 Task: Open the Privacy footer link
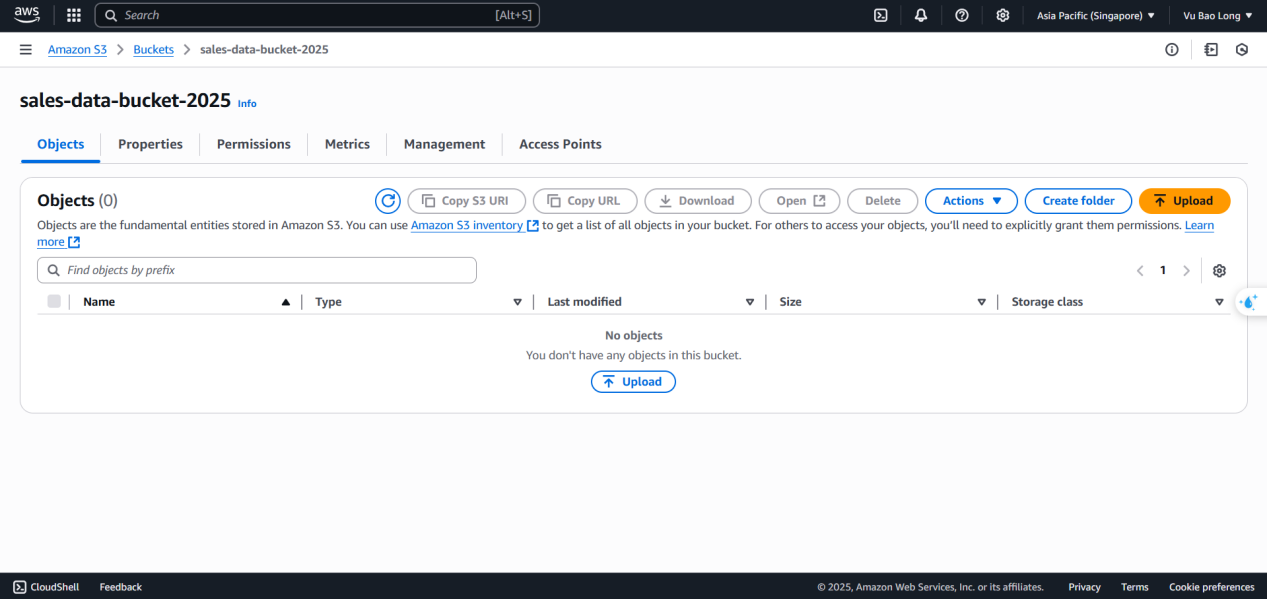(1084, 587)
